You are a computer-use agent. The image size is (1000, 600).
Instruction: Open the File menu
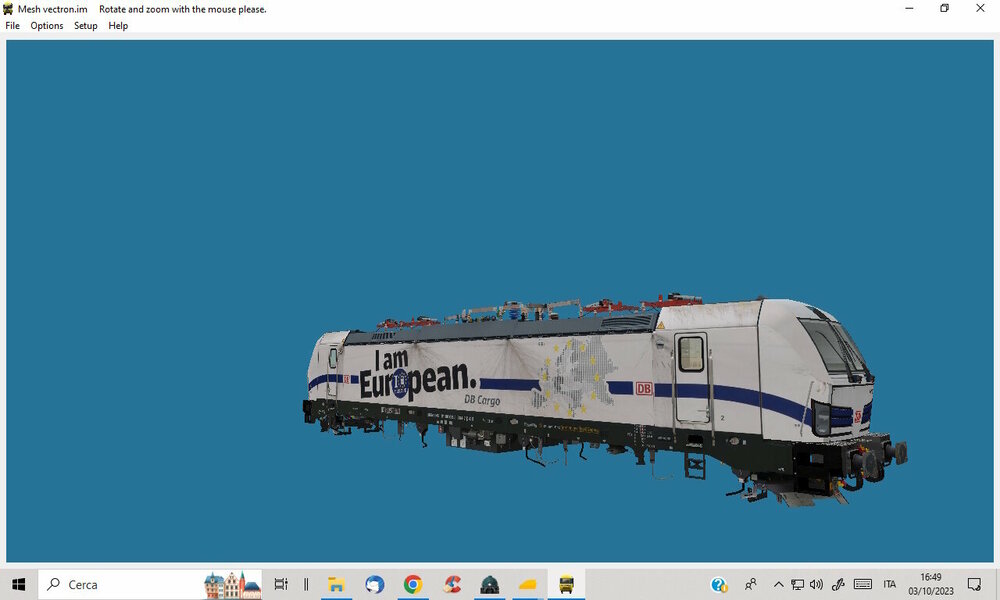(12, 26)
